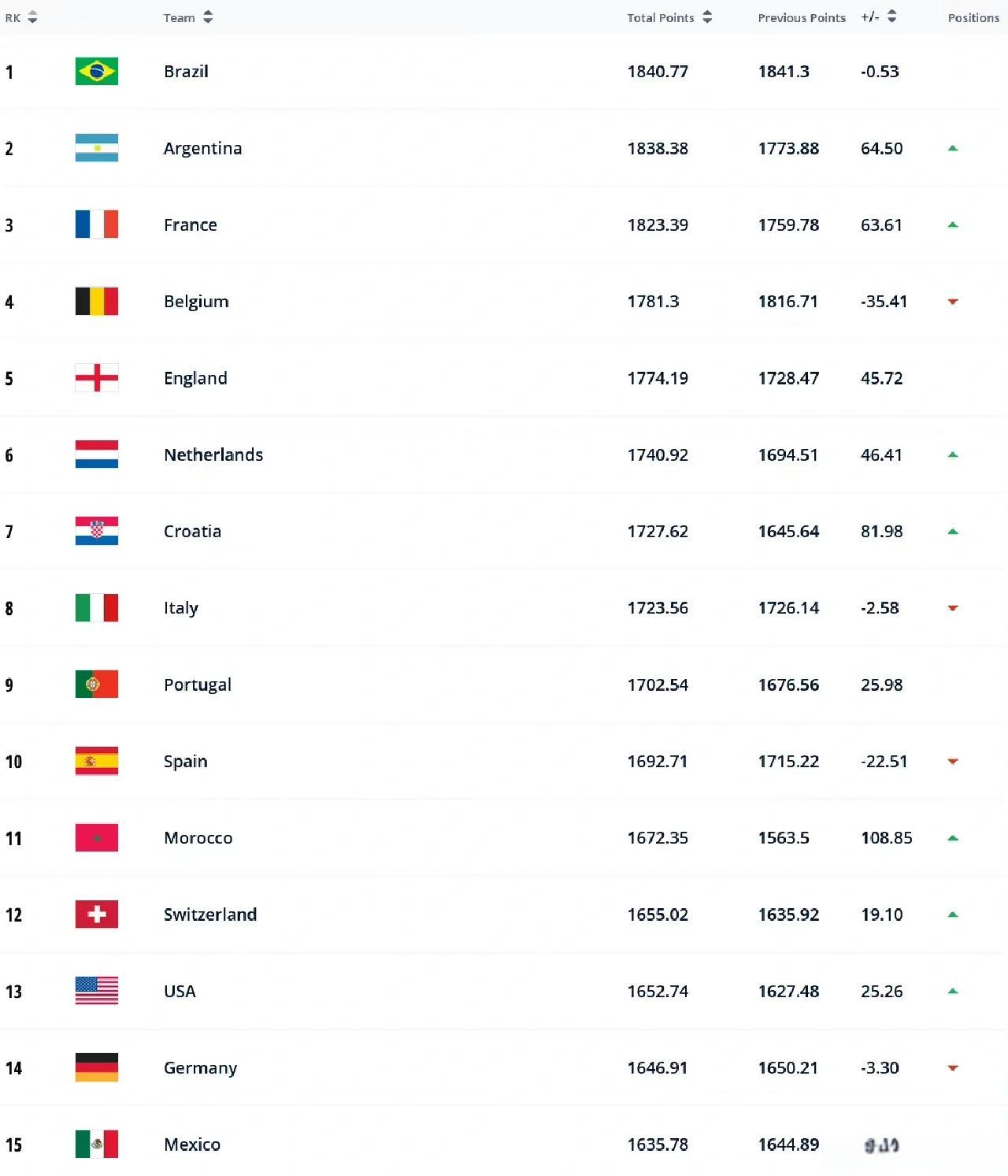1008x1176 pixels.
Task: Sort by Team column arrows
Action: pos(208,17)
